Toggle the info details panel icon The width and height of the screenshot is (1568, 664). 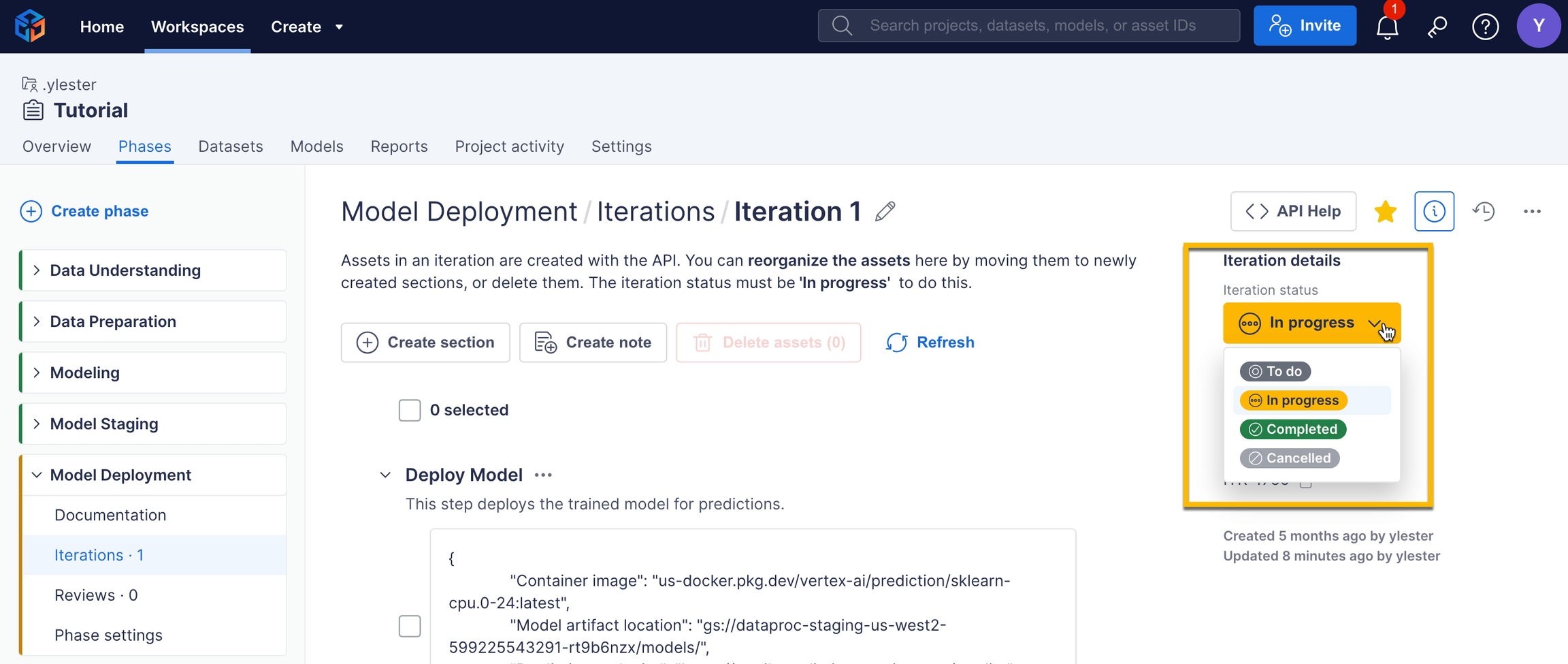point(1434,212)
